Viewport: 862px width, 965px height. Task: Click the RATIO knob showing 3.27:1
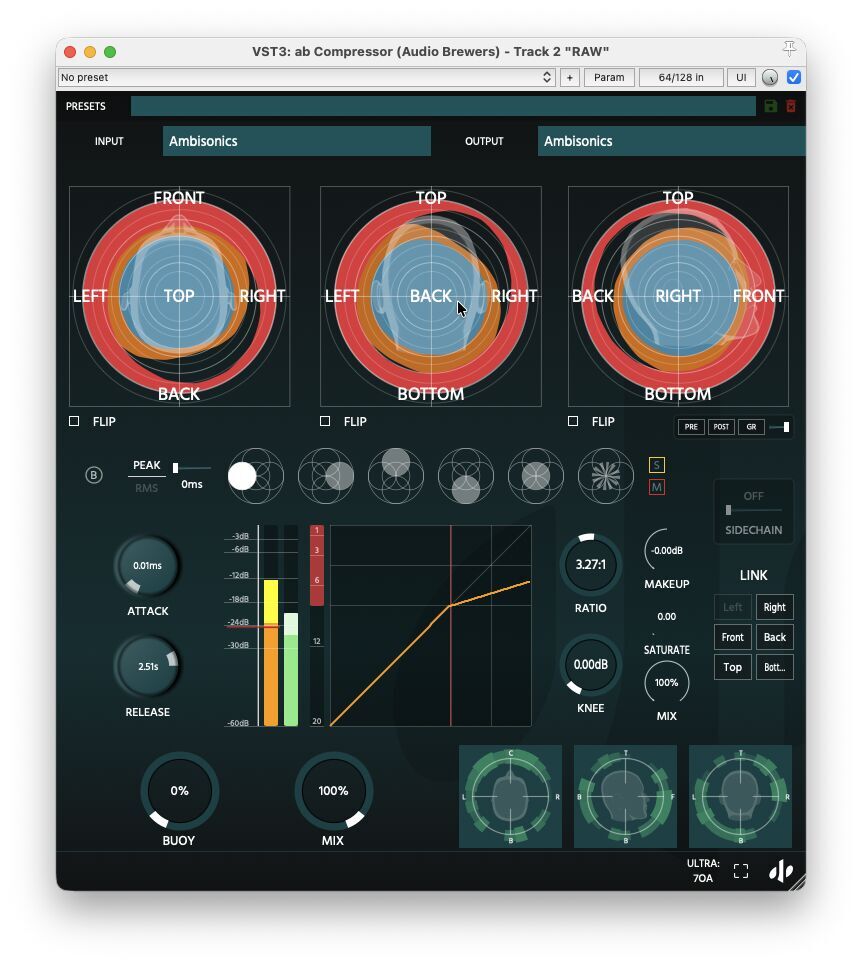(x=590, y=564)
